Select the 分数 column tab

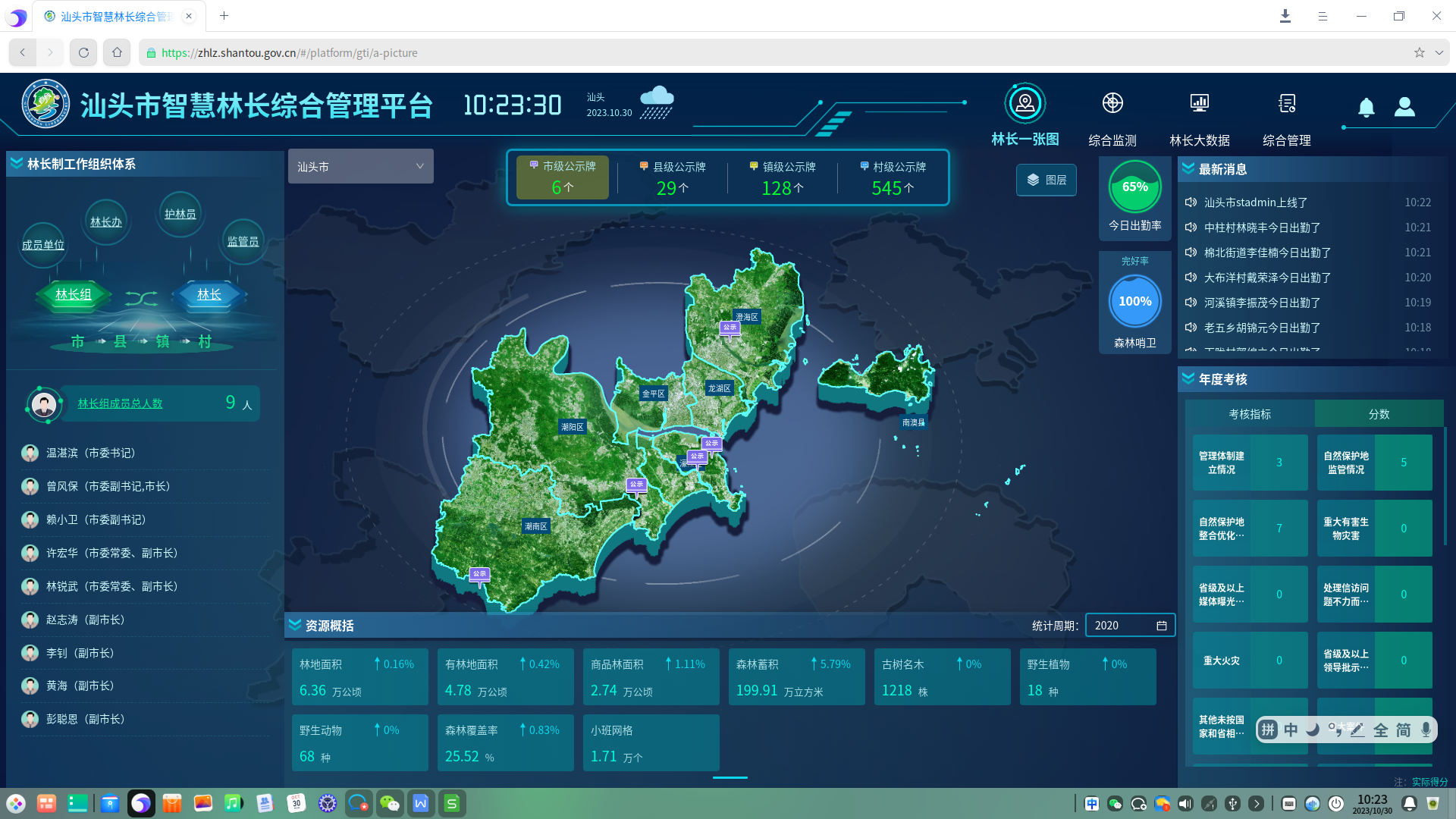coord(1378,414)
